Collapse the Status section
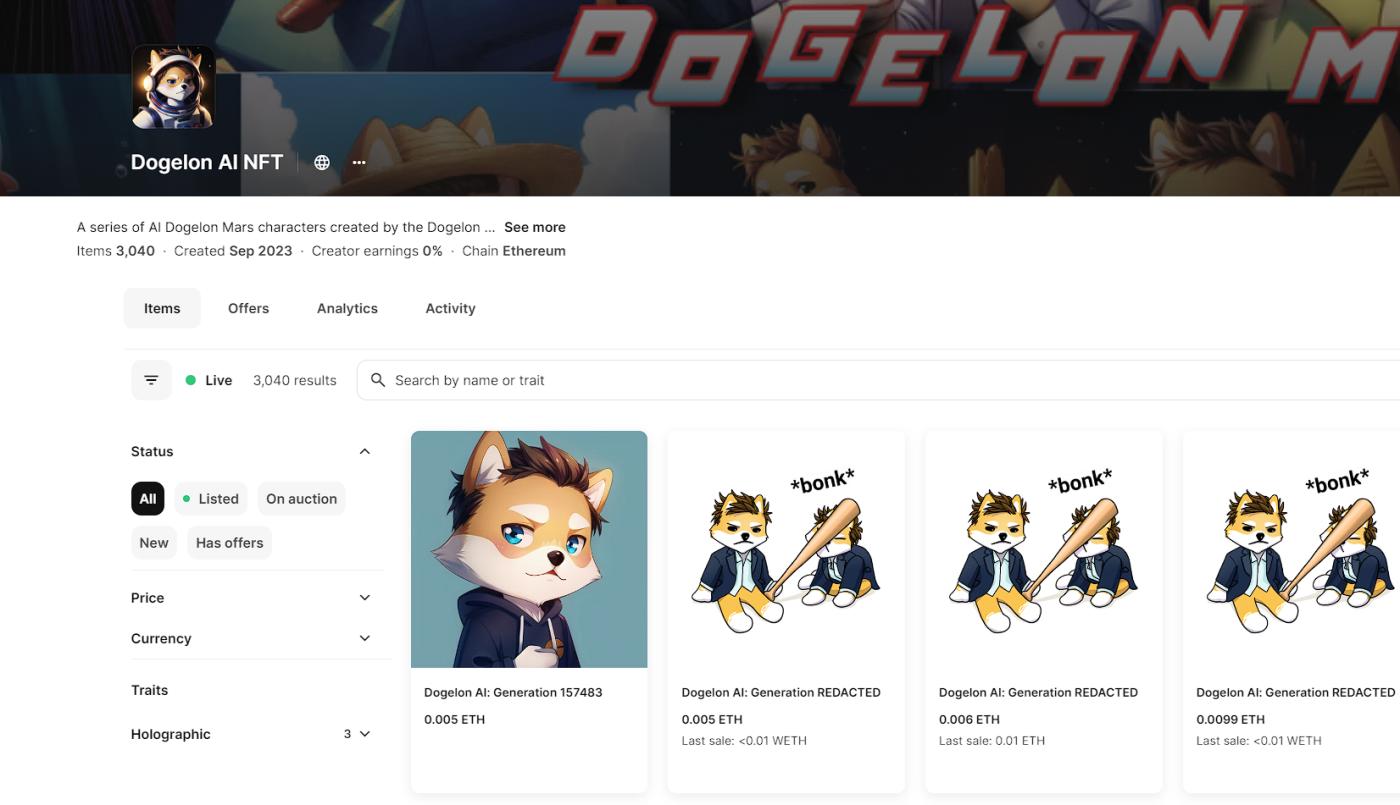 pyautogui.click(x=364, y=451)
